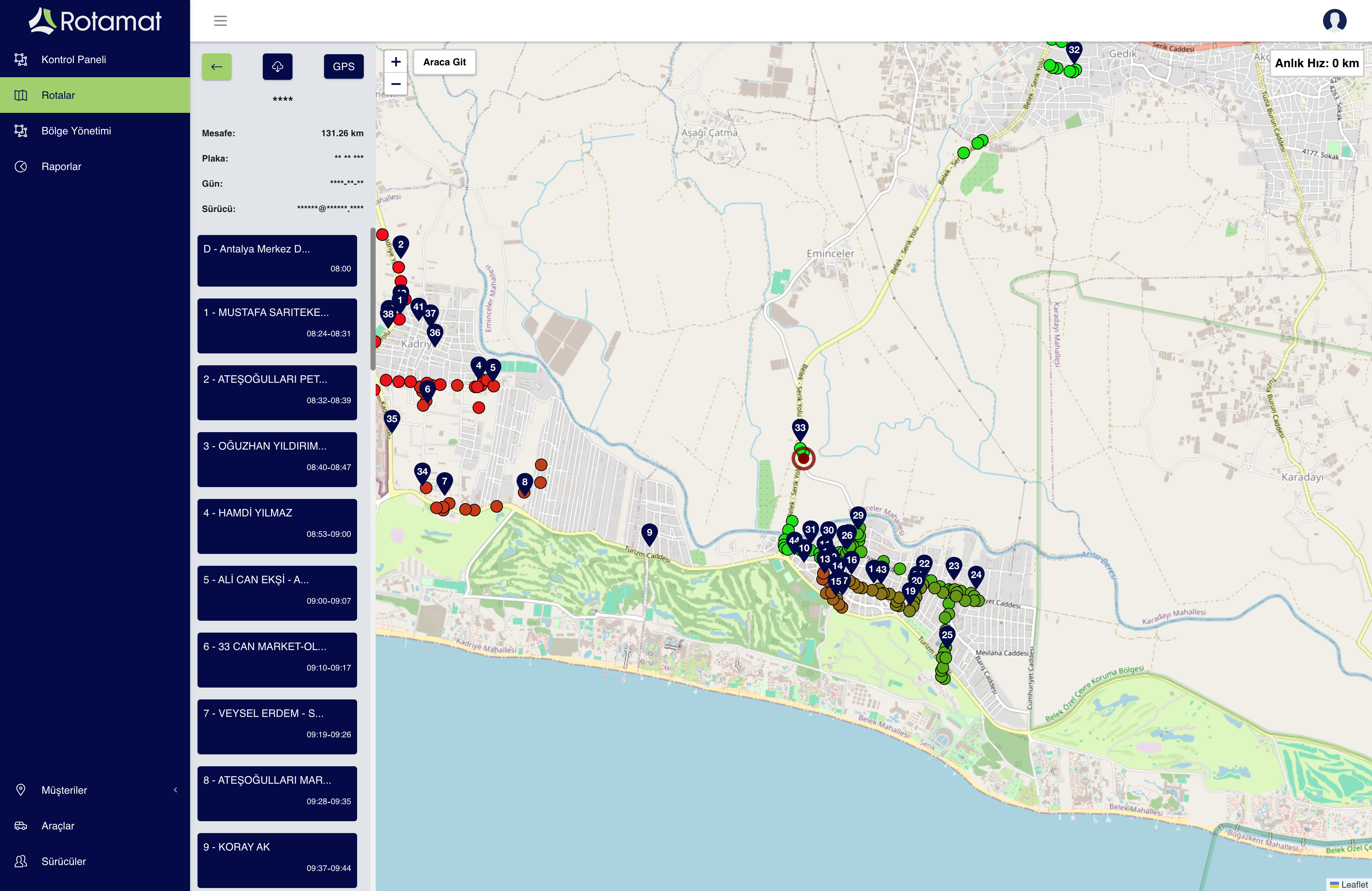
Task: Click the Rotamat logo
Action: pyautogui.click(x=95, y=21)
